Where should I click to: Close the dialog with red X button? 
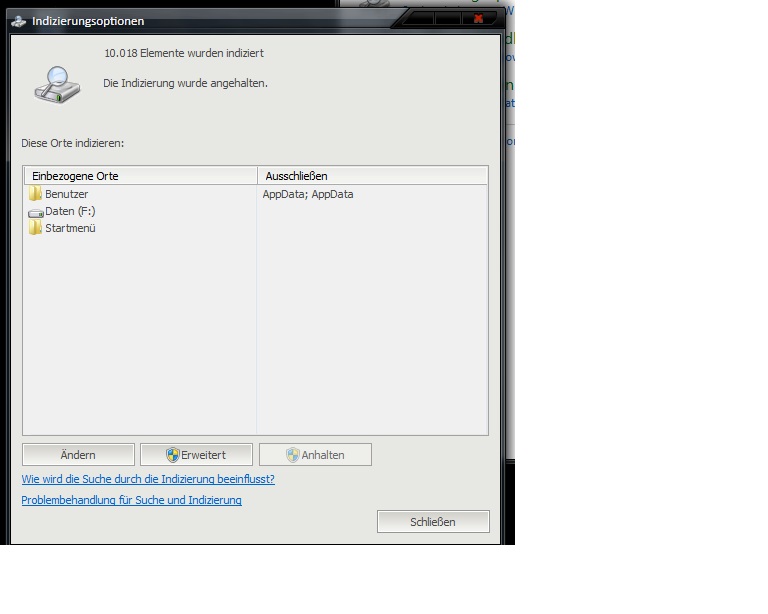click(x=478, y=19)
